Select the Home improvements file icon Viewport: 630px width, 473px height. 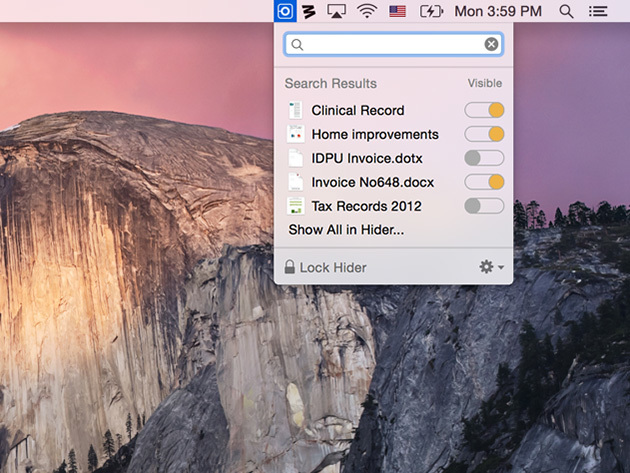(296, 134)
